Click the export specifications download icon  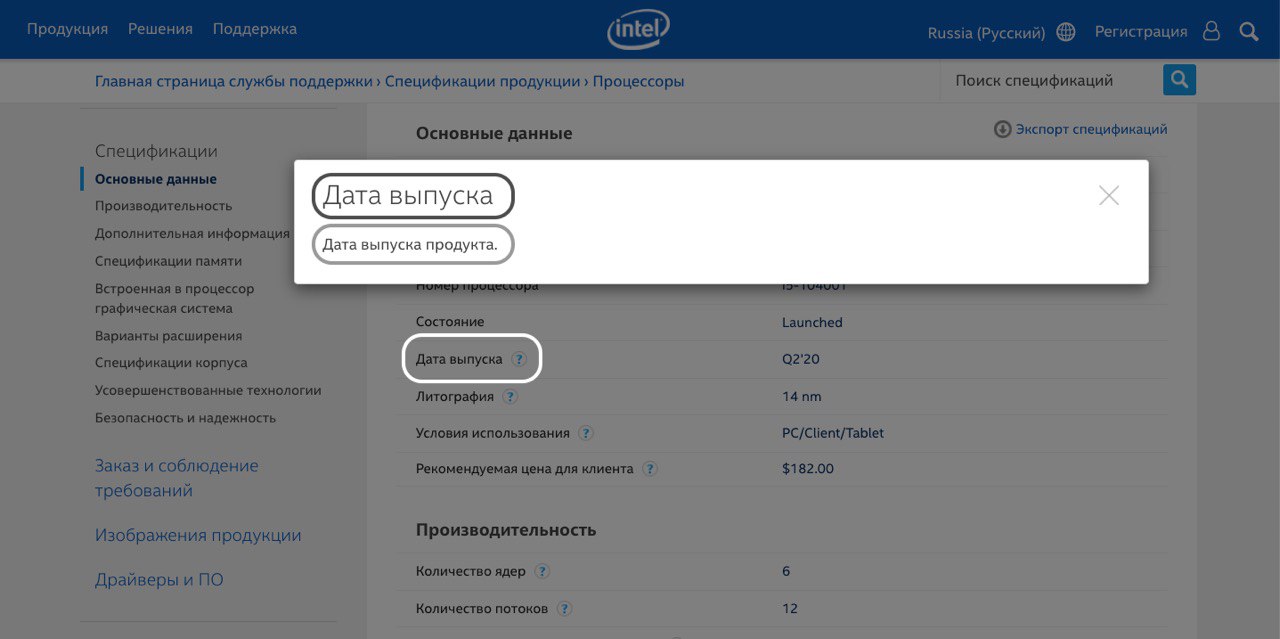[1002, 129]
